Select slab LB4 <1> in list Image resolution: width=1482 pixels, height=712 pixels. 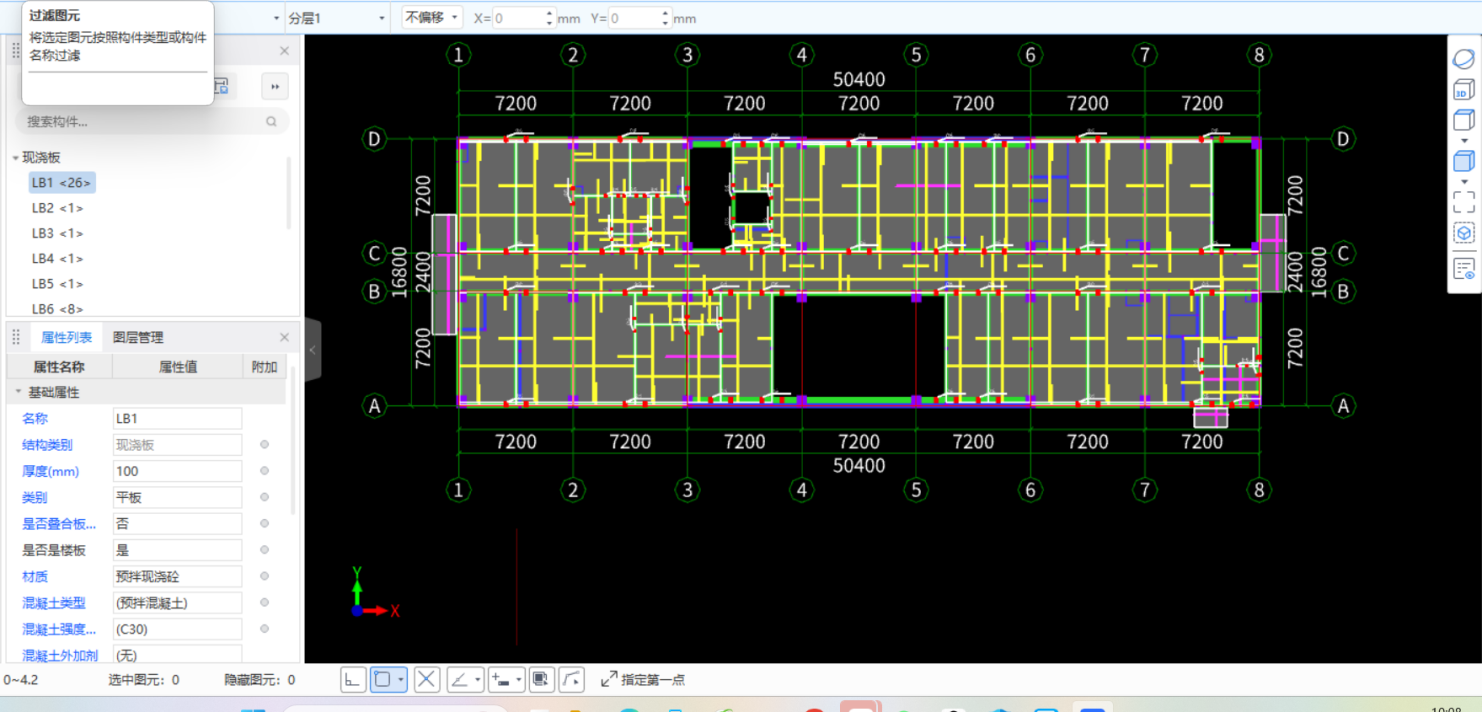(57, 259)
